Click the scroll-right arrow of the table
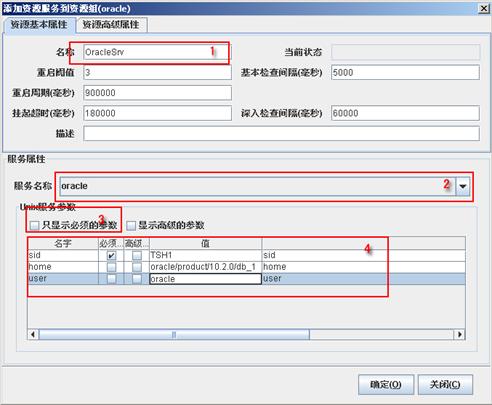Viewport: 492px width, 405px height. pyautogui.click(x=460, y=334)
